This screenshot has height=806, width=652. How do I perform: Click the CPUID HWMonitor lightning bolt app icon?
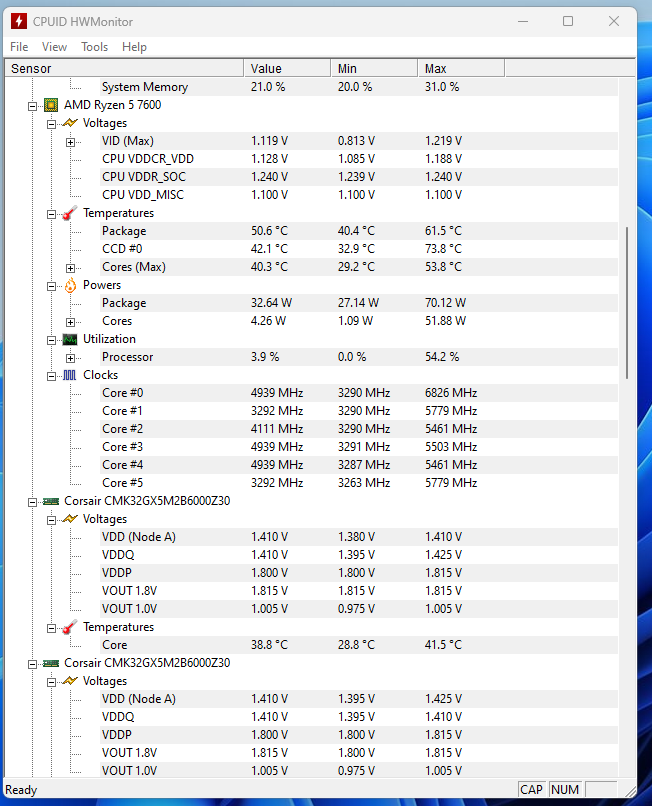pos(19,21)
